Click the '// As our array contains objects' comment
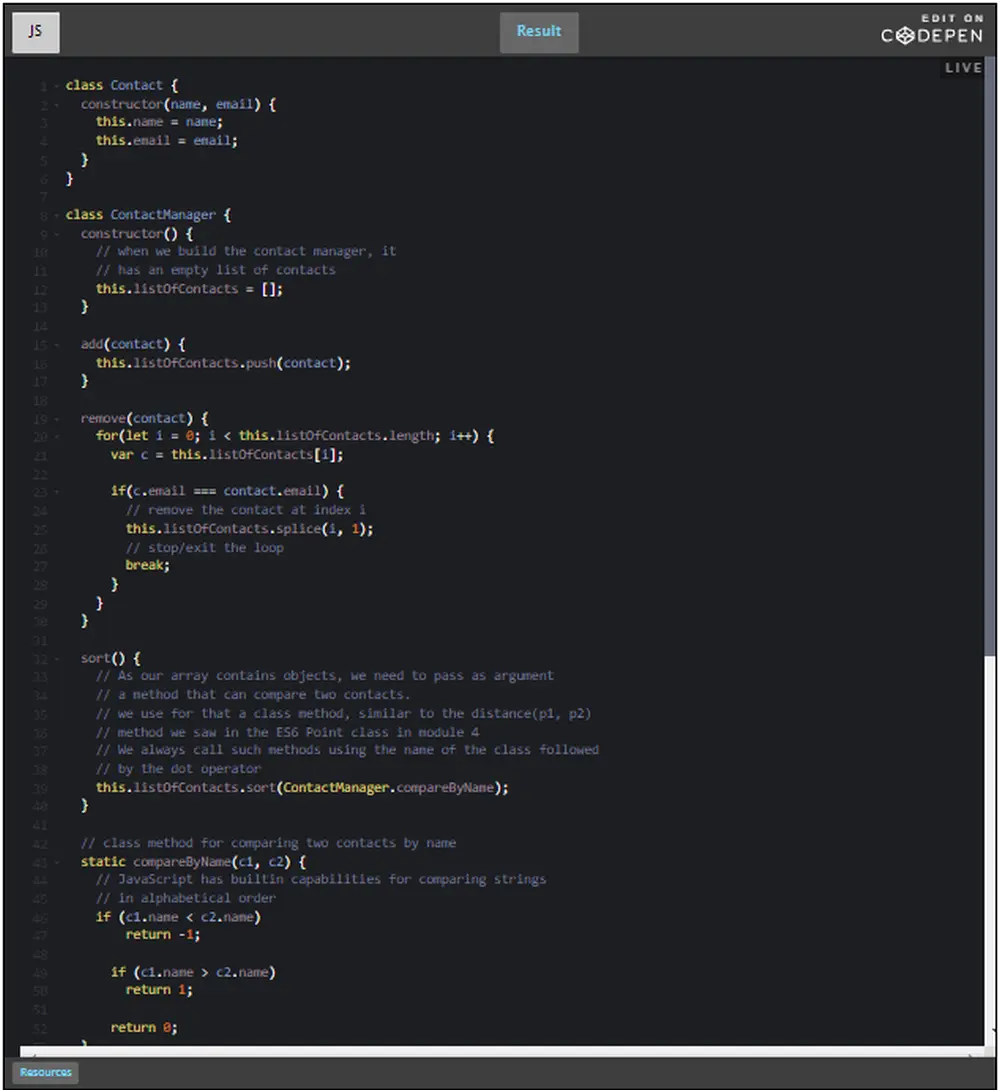Image resolution: width=1000 pixels, height=1090 pixels. pyautogui.click(x=325, y=676)
